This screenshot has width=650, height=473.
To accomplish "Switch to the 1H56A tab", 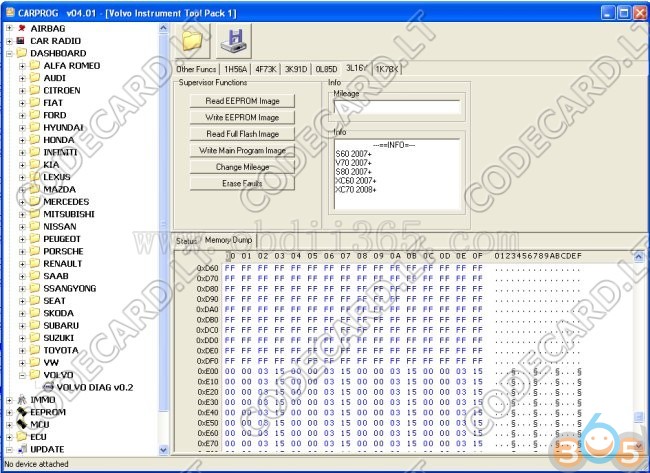I will click(235, 69).
